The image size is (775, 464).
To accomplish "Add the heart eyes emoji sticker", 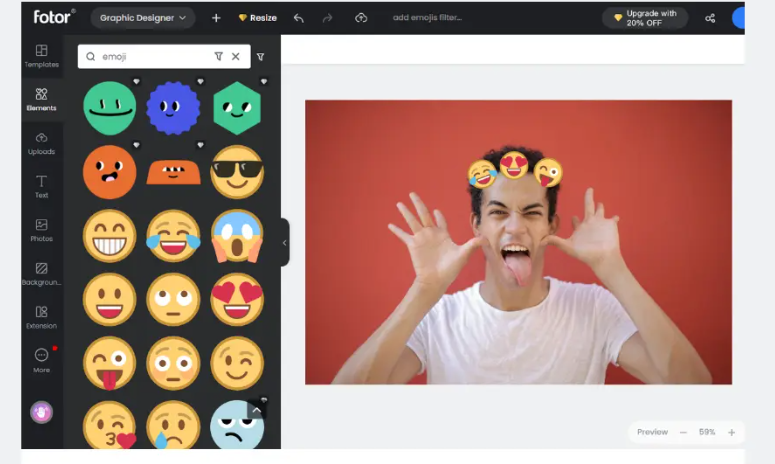I will (237, 299).
